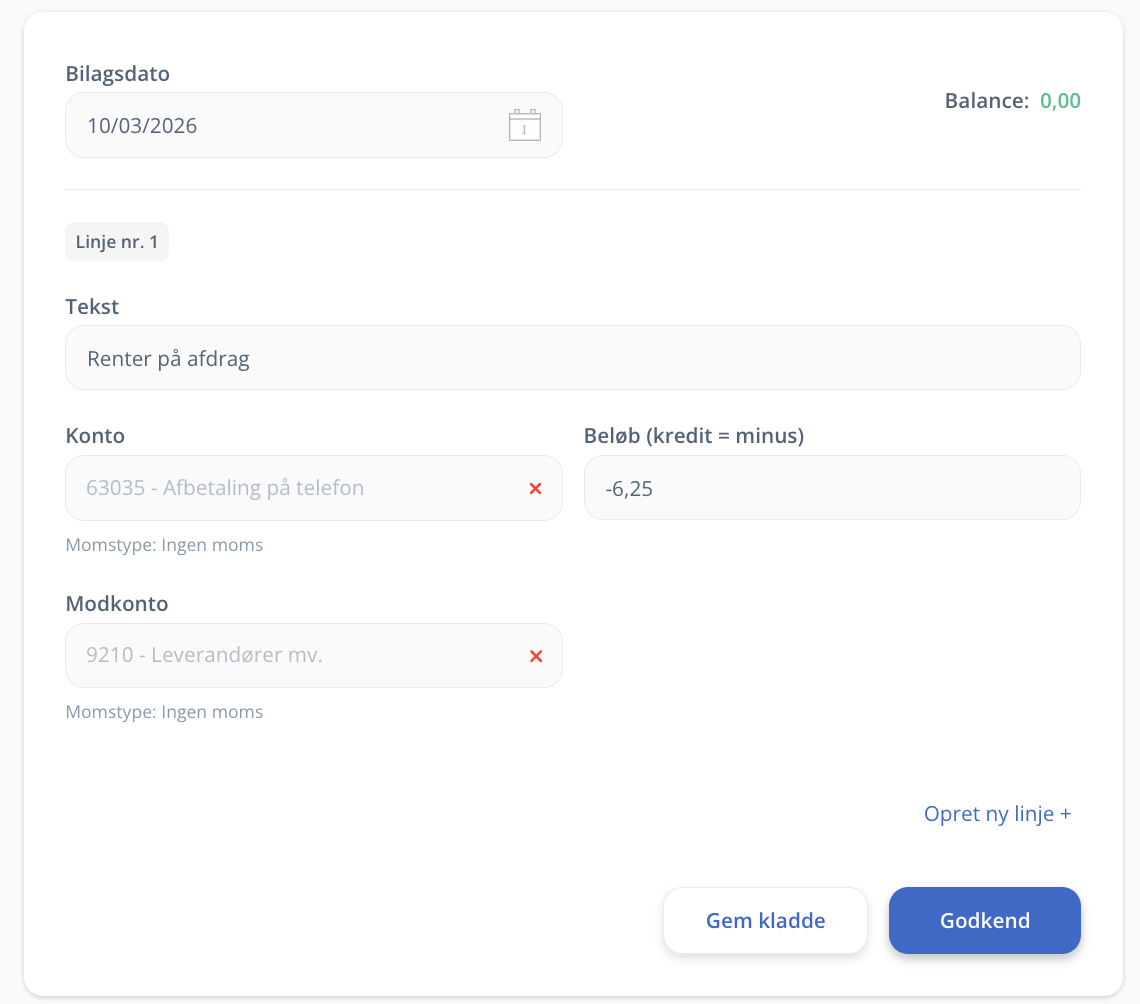Click the 'Modkonto' label
Viewport: 1140px width, 1004px height.
pos(117,604)
